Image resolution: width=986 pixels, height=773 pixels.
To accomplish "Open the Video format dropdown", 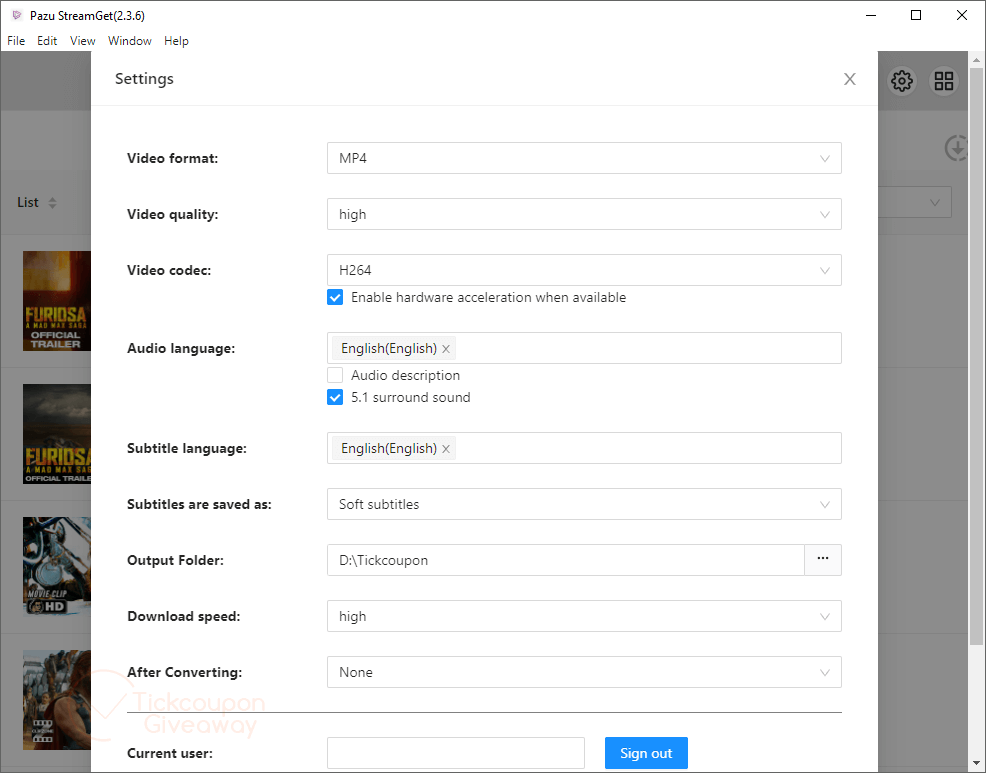I will (583, 158).
